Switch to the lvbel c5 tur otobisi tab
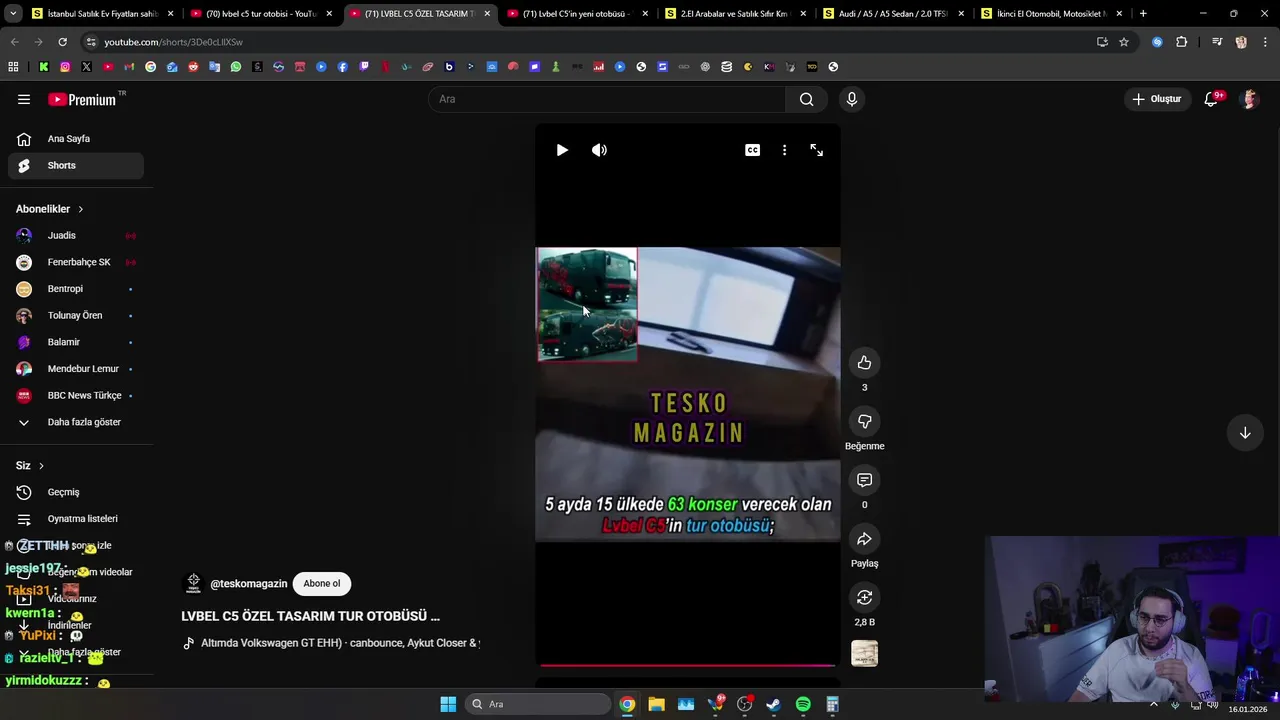1280x720 pixels. click(261, 14)
